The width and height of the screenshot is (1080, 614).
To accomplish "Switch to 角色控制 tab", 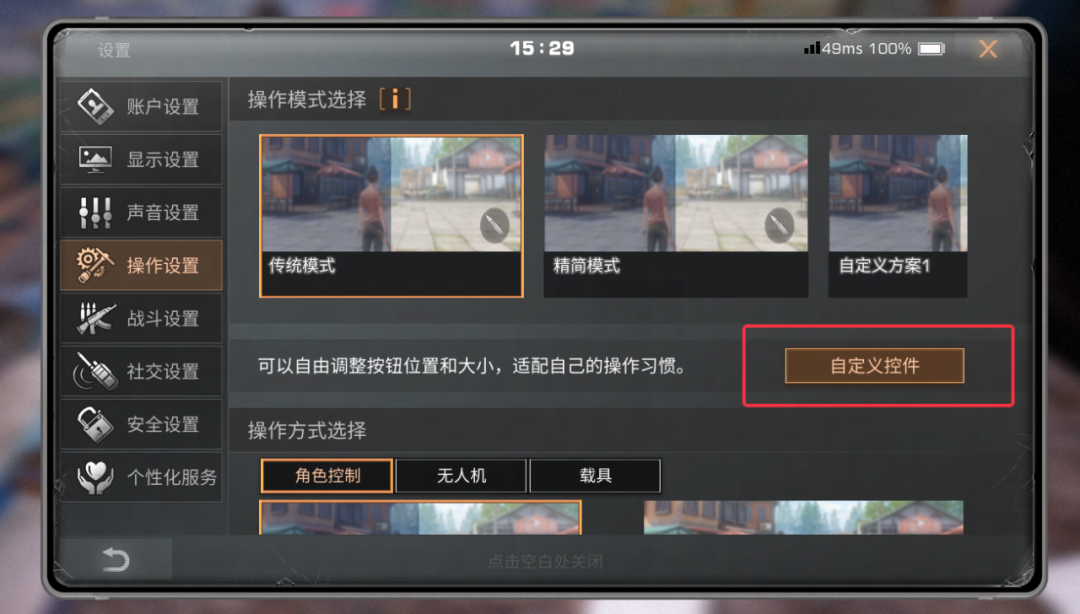I will point(327,475).
